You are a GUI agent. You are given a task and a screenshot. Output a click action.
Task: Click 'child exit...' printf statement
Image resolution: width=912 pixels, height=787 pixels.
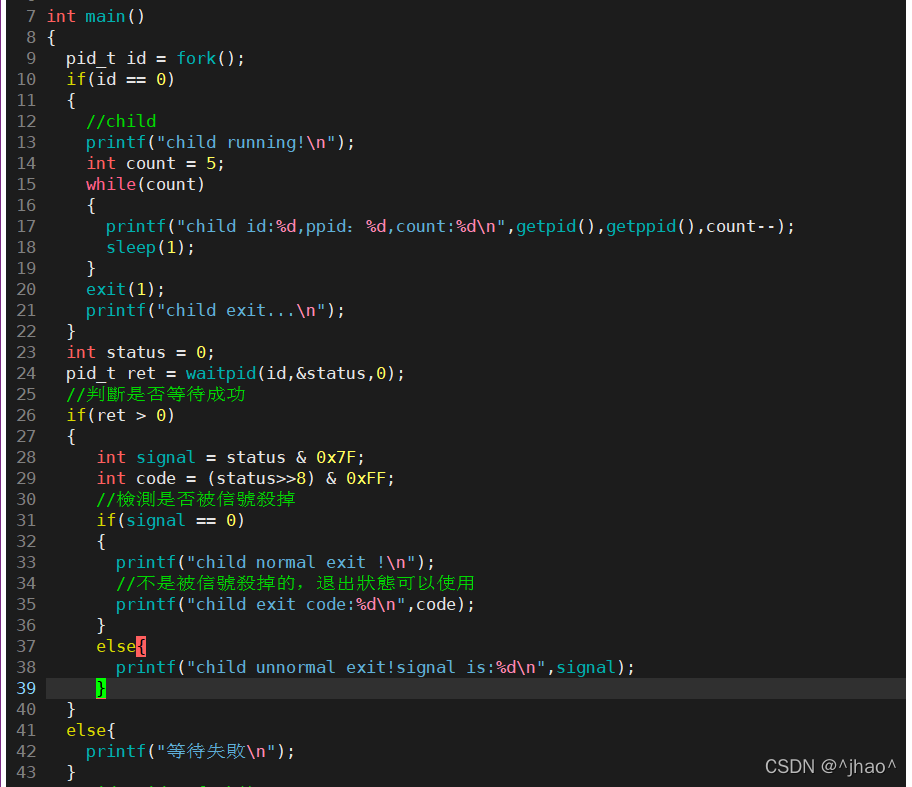[x=215, y=311]
